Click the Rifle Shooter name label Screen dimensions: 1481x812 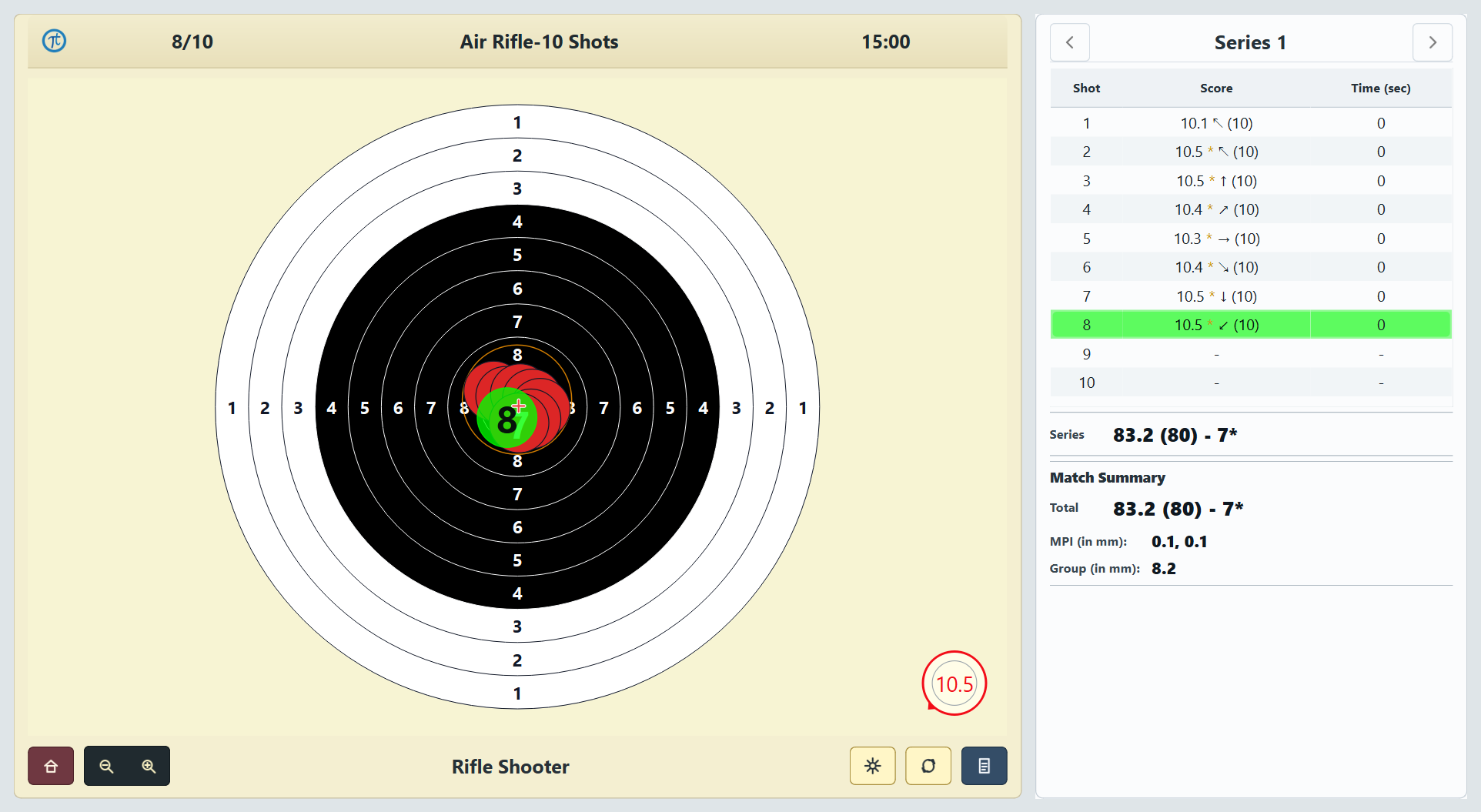[510, 767]
